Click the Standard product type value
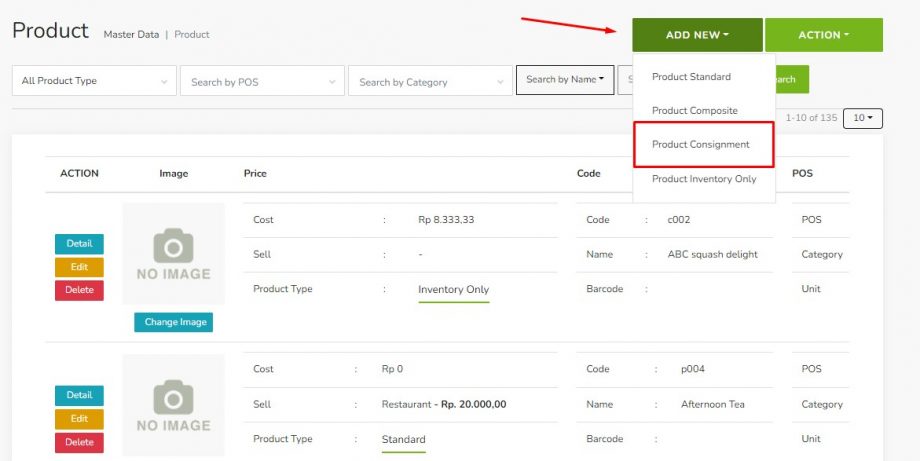 [404, 439]
